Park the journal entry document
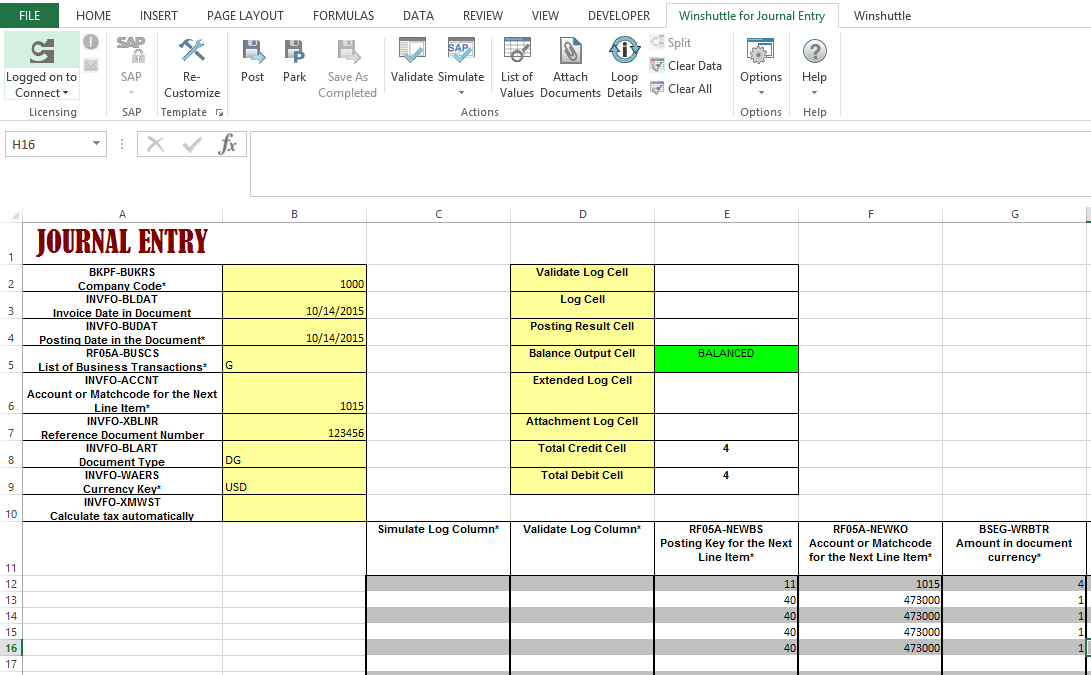 coord(294,60)
